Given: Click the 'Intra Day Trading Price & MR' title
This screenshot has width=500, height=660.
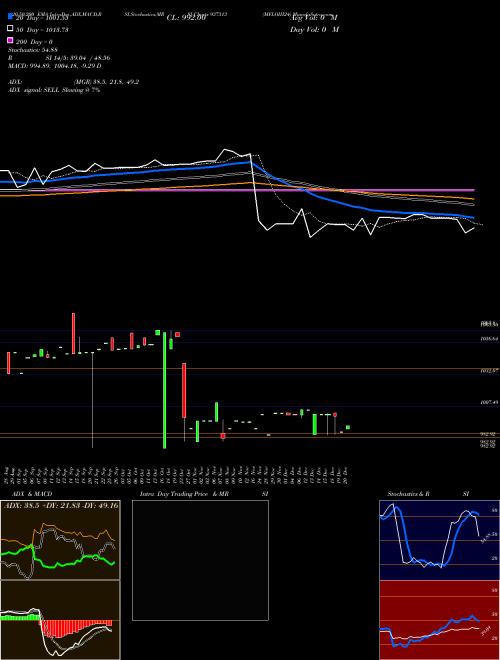Looking at the screenshot, I should tap(184, 494).
